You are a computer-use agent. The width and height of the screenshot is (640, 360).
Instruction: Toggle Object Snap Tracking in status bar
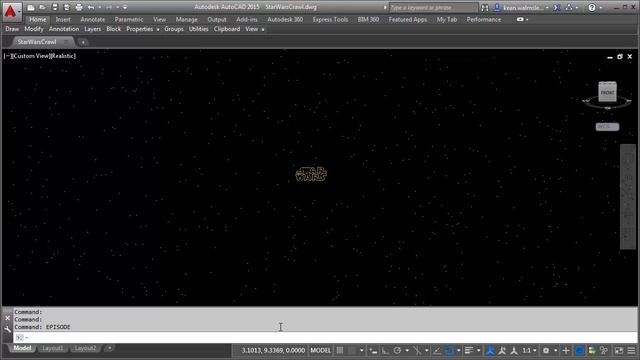coord(437,350)
